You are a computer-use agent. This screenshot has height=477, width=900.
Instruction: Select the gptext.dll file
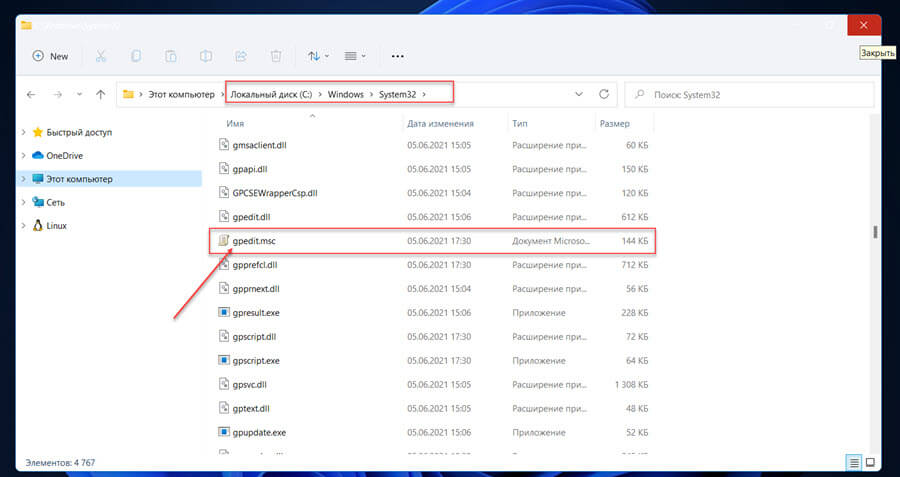pos(251,409)
